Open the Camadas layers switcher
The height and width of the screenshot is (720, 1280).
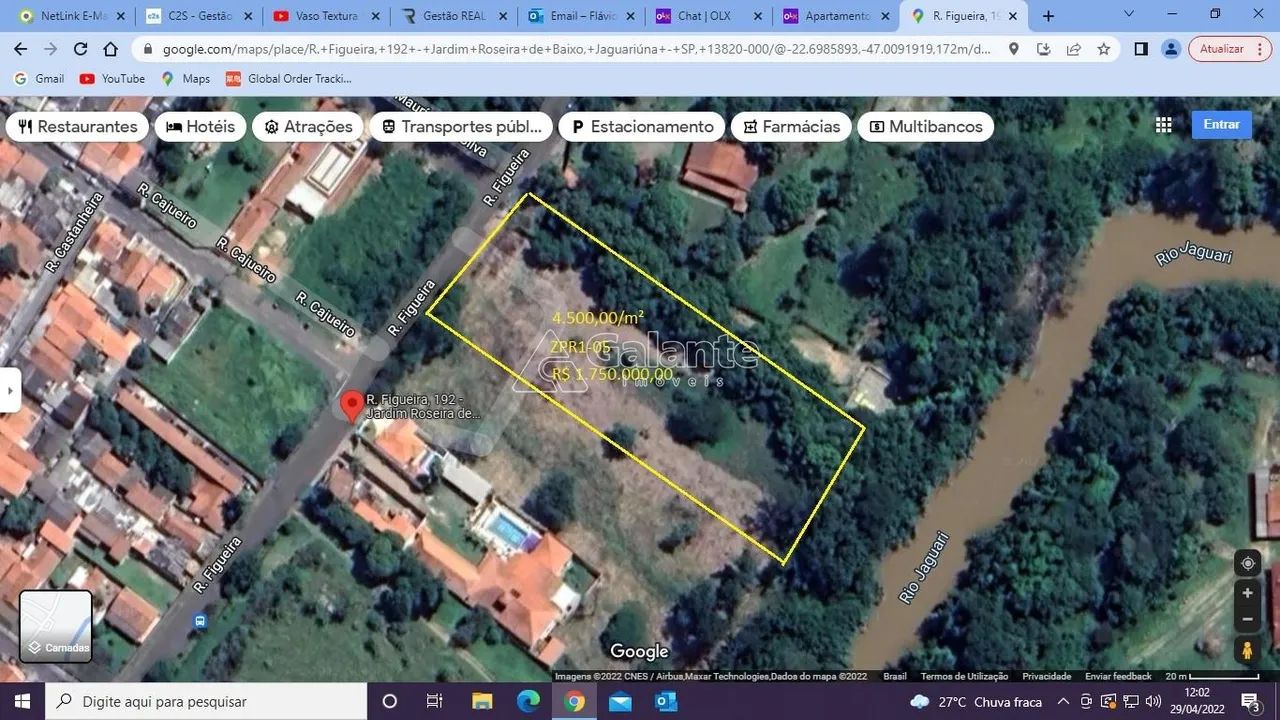point(56,627)
